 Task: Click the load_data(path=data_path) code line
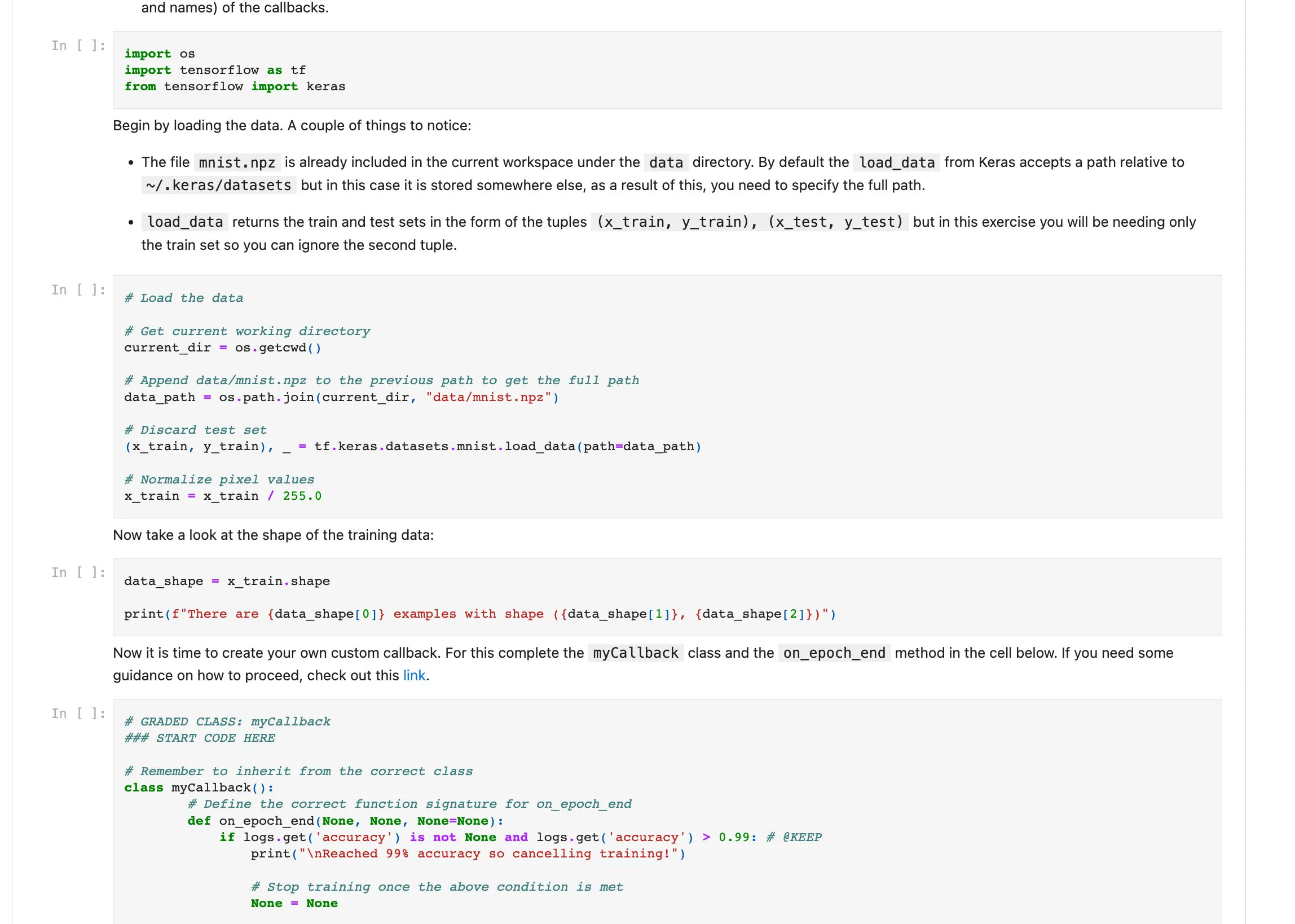pyautogui.click(x=412, y=447)
